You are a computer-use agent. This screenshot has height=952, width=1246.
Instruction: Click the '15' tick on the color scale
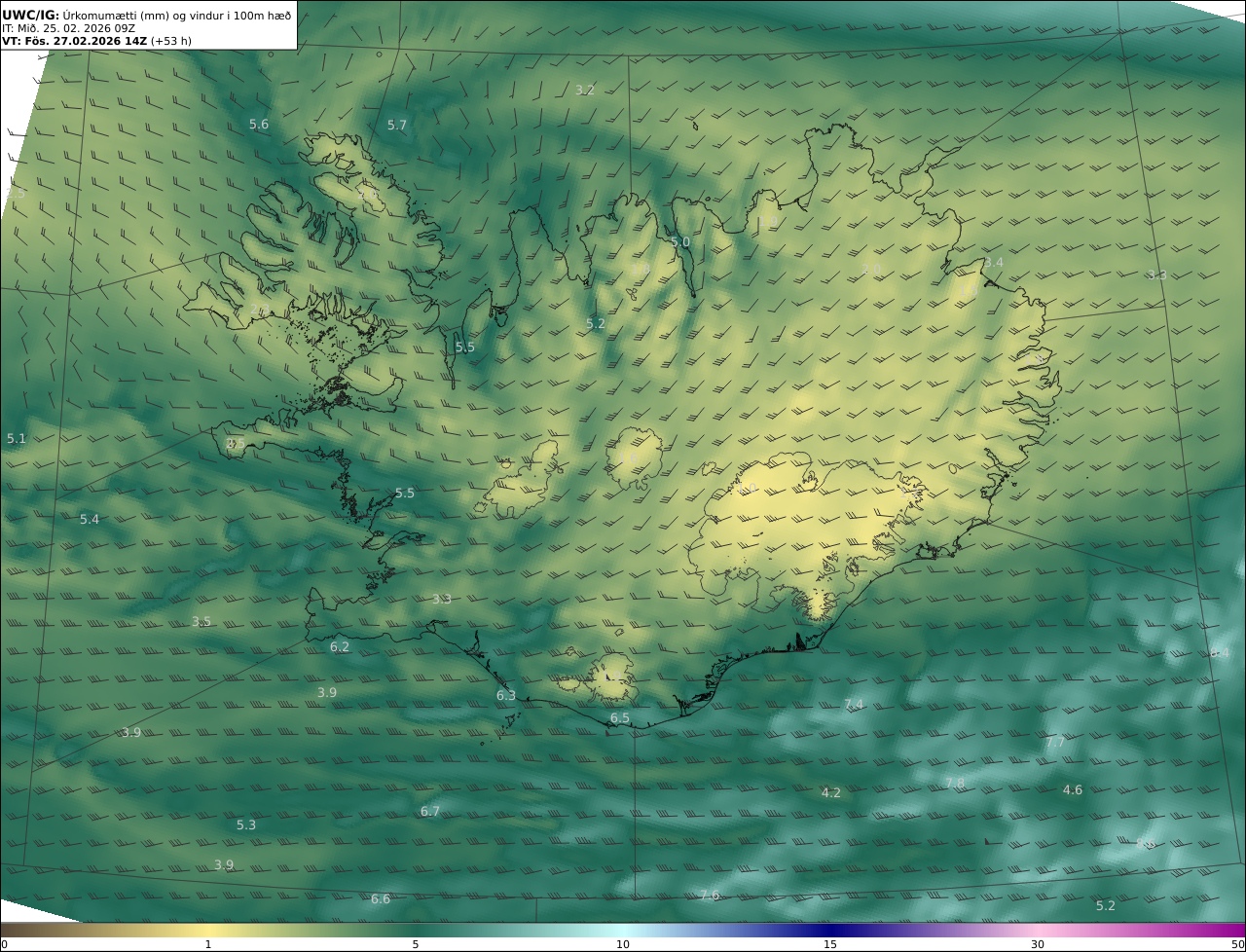tap(830, 944)
